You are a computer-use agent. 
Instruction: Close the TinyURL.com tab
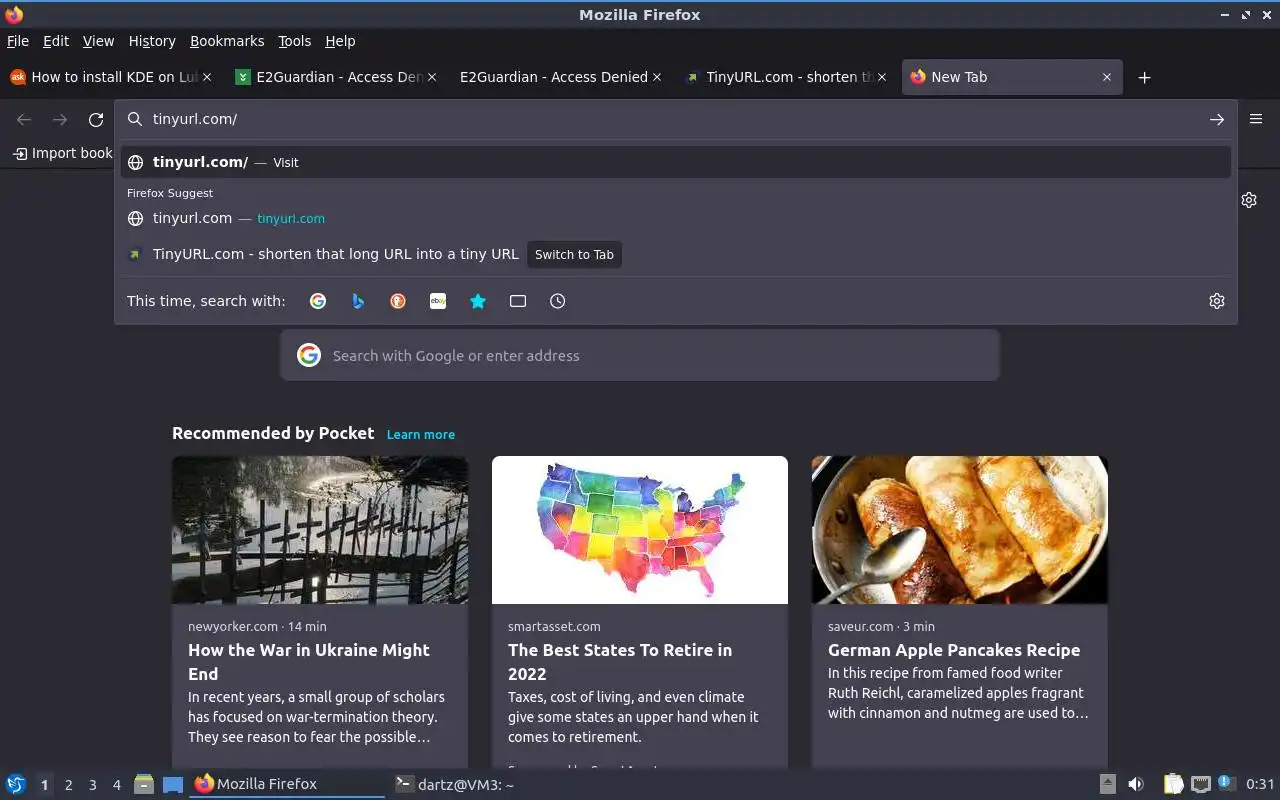[x=882, y=77]
